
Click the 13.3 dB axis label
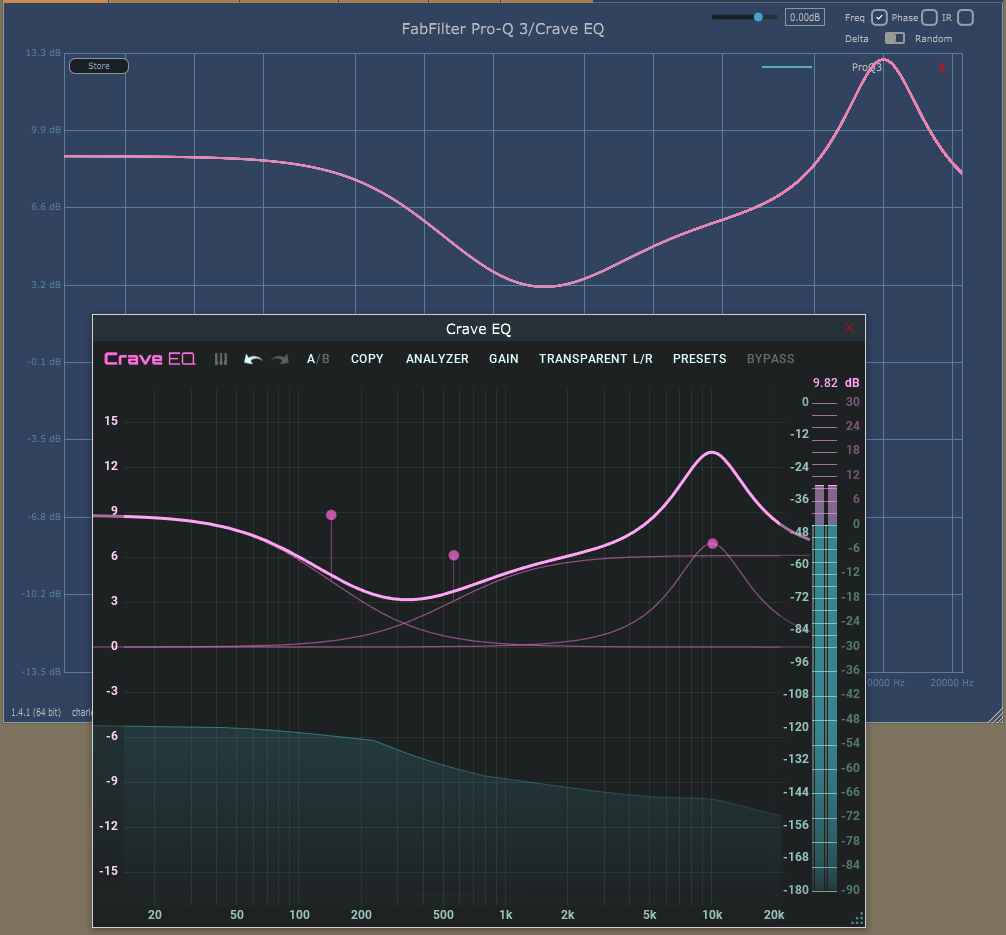pyautogui.click(x=44, y=53)
